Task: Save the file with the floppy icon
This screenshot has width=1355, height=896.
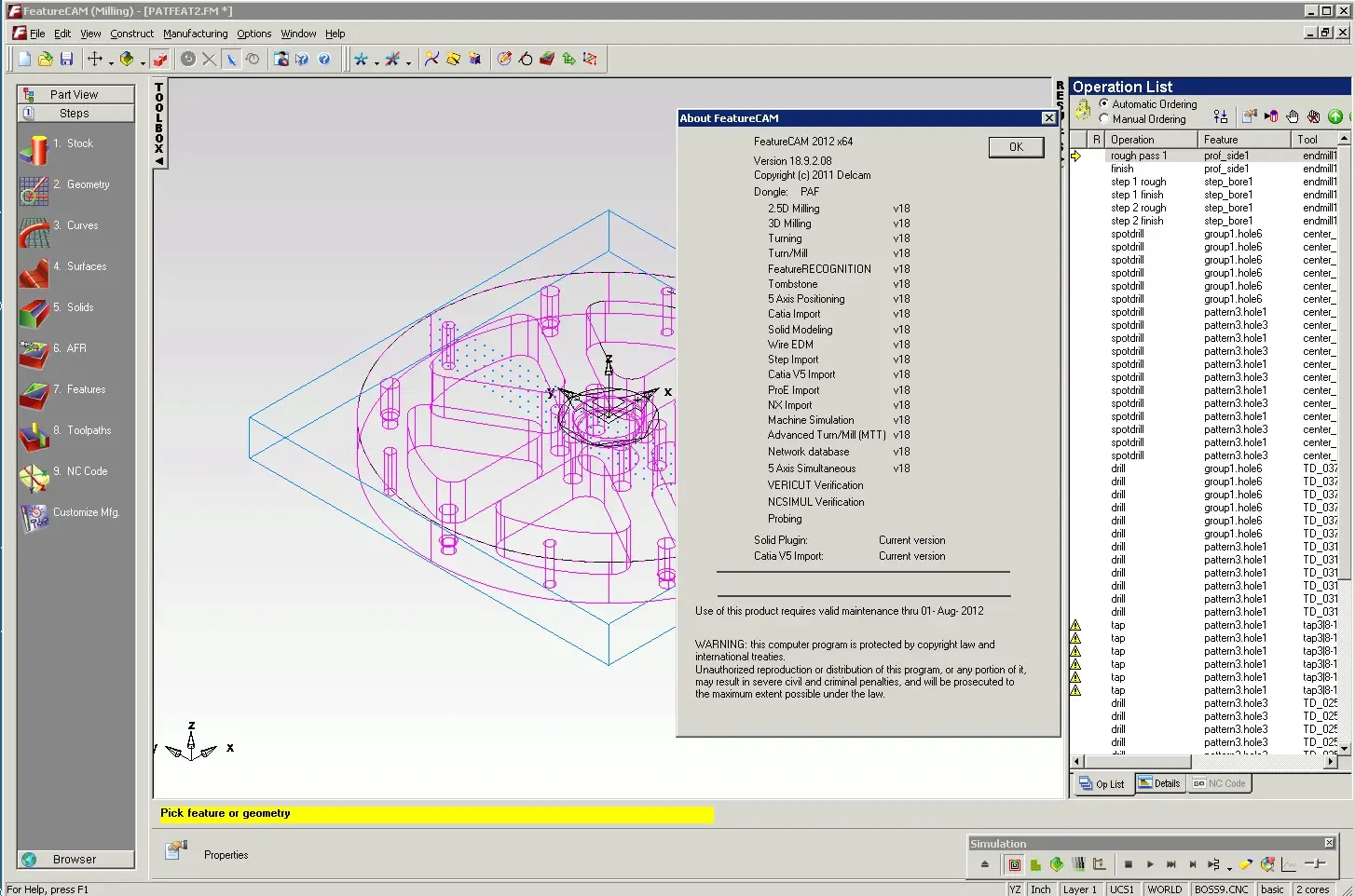Action: pos(66,59)
